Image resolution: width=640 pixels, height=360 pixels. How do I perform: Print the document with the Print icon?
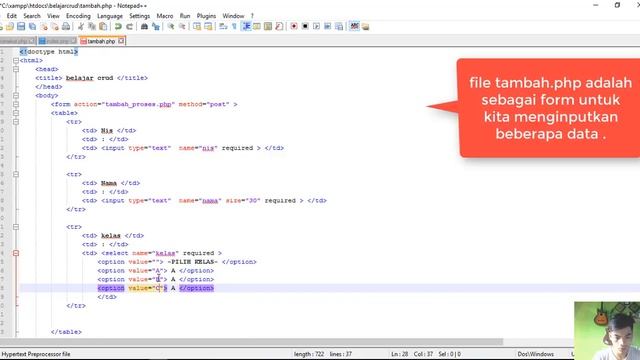66,27
